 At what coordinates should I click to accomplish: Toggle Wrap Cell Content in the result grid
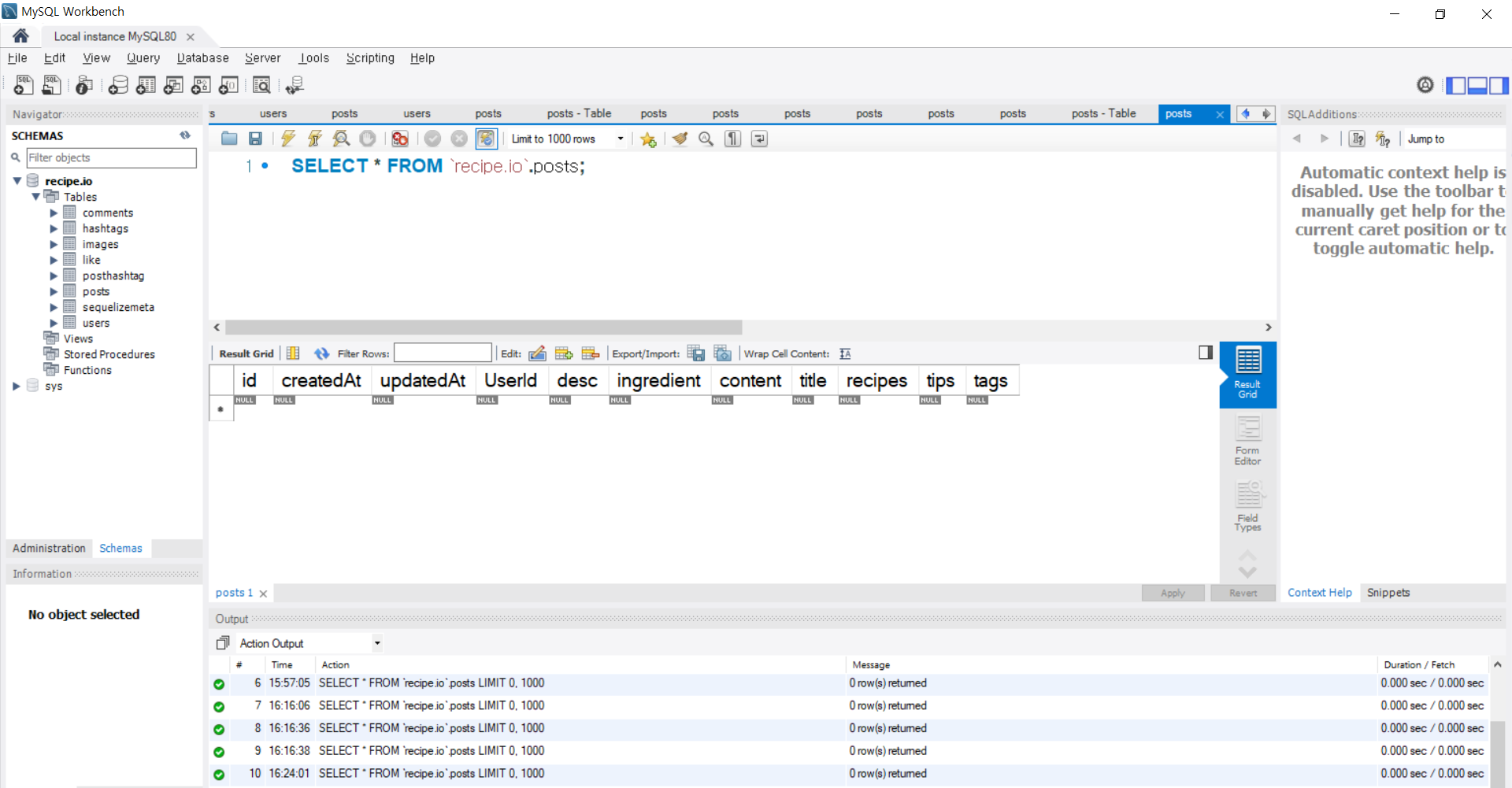click(x=844, y=353)
